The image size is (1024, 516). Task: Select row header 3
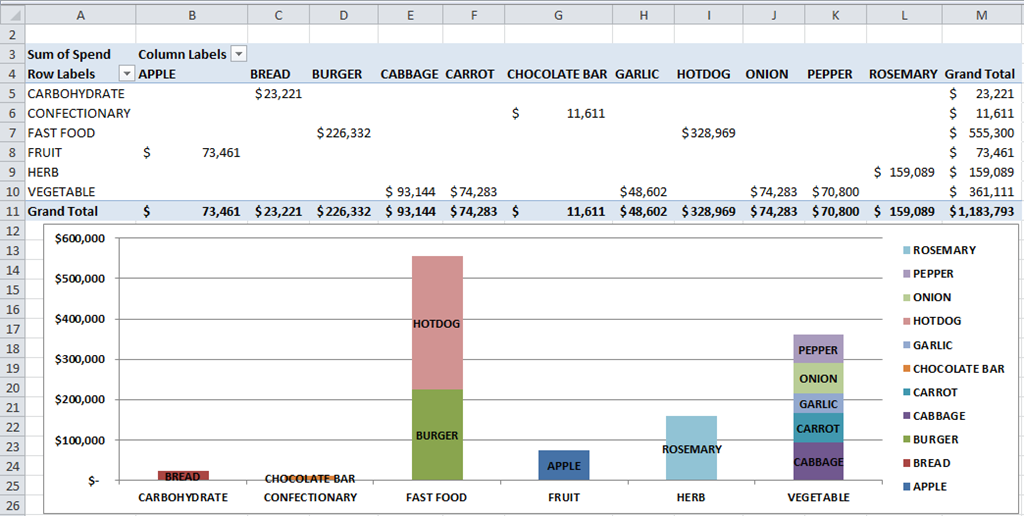coord(12,54)
